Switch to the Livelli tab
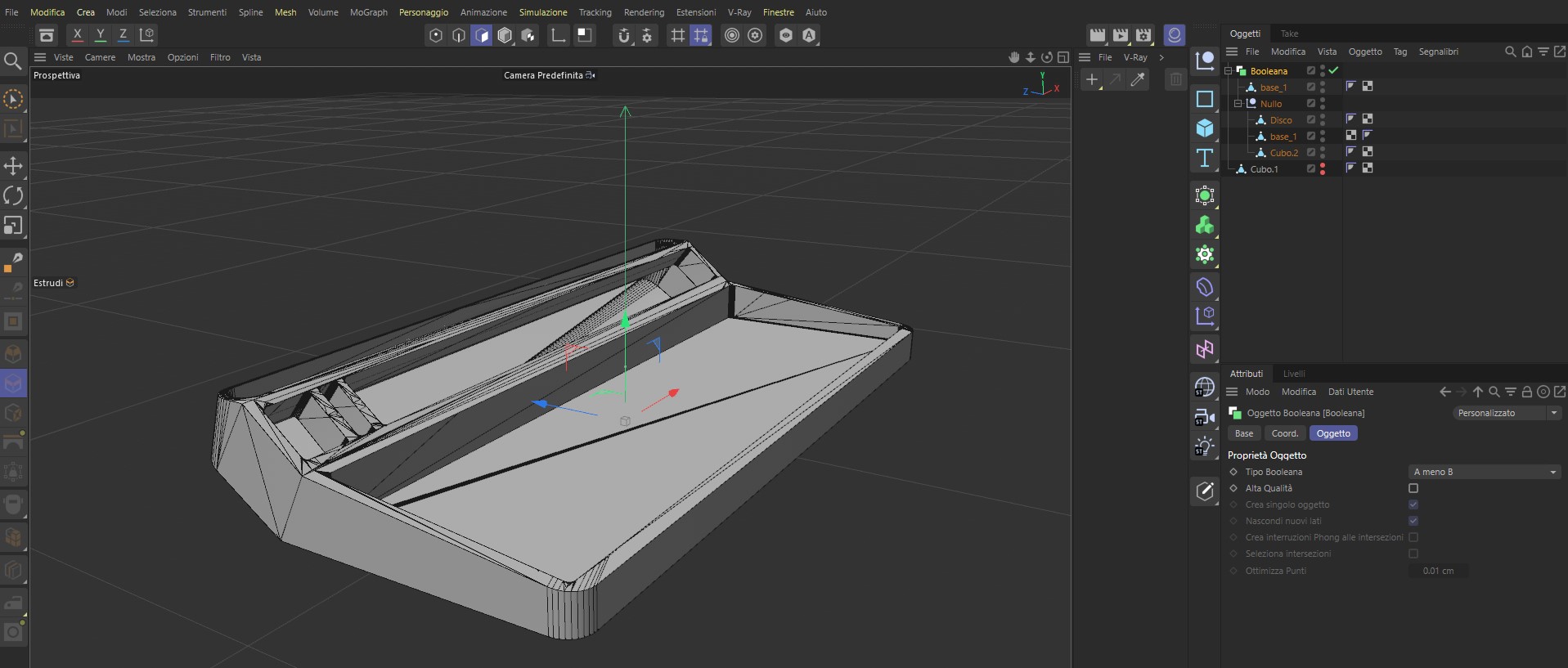The image size is (1568, 668). pyautogui.click(x=1294, y=374)
